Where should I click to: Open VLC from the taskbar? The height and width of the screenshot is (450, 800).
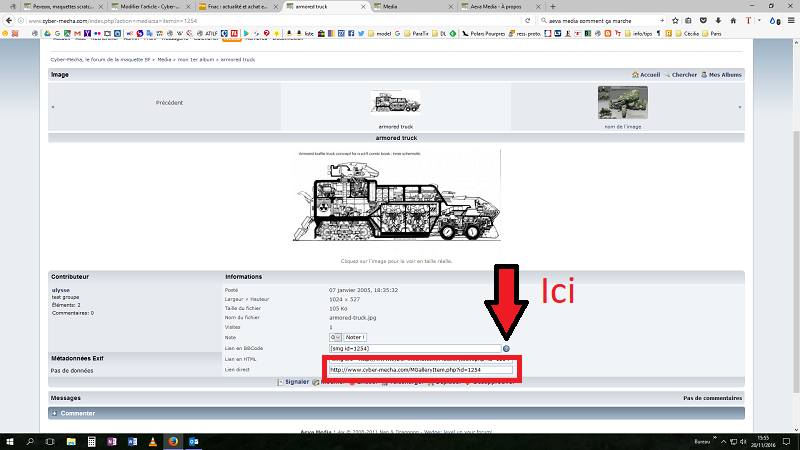153,441
